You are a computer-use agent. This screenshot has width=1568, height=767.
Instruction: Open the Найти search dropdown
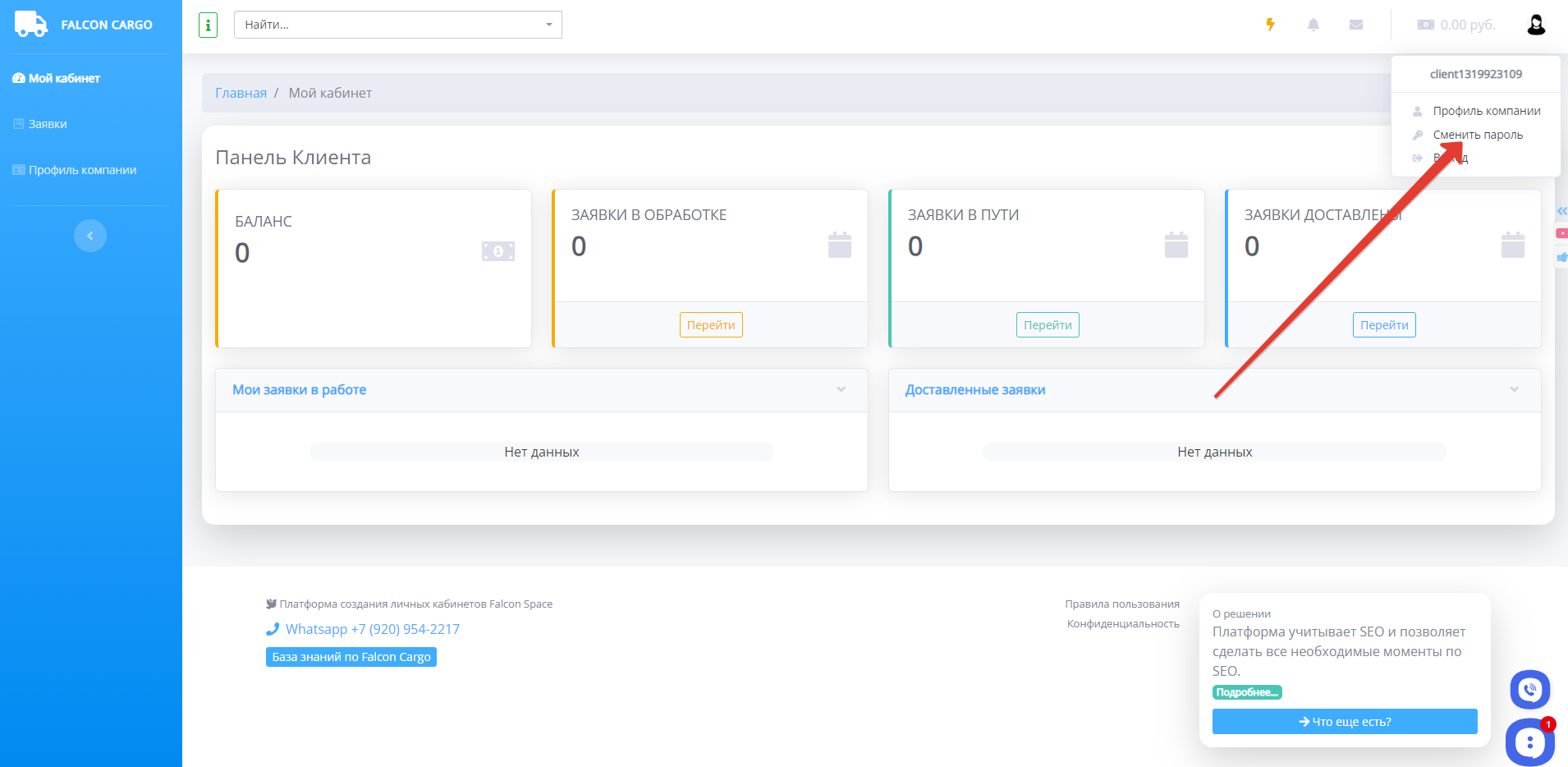click(x=398, y=25)
